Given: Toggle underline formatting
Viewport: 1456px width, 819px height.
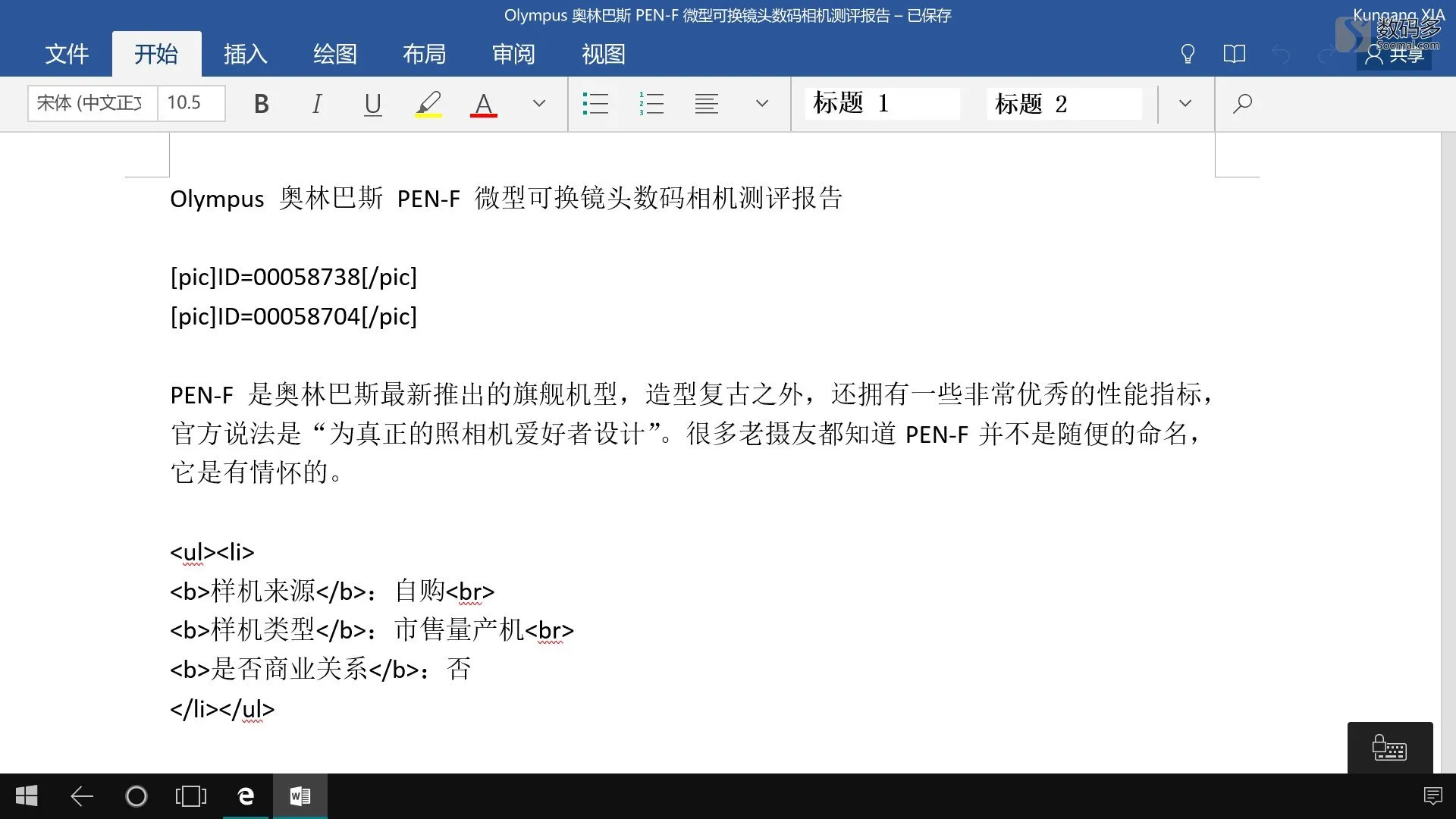Looking at the screenshot, I should point(372,103).
